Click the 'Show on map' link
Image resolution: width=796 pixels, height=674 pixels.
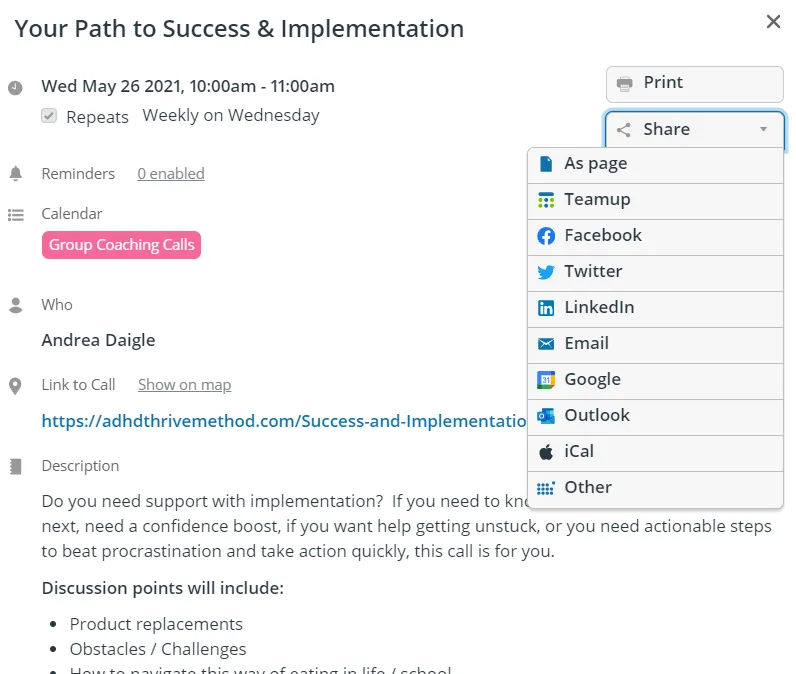tap(184, 385)
